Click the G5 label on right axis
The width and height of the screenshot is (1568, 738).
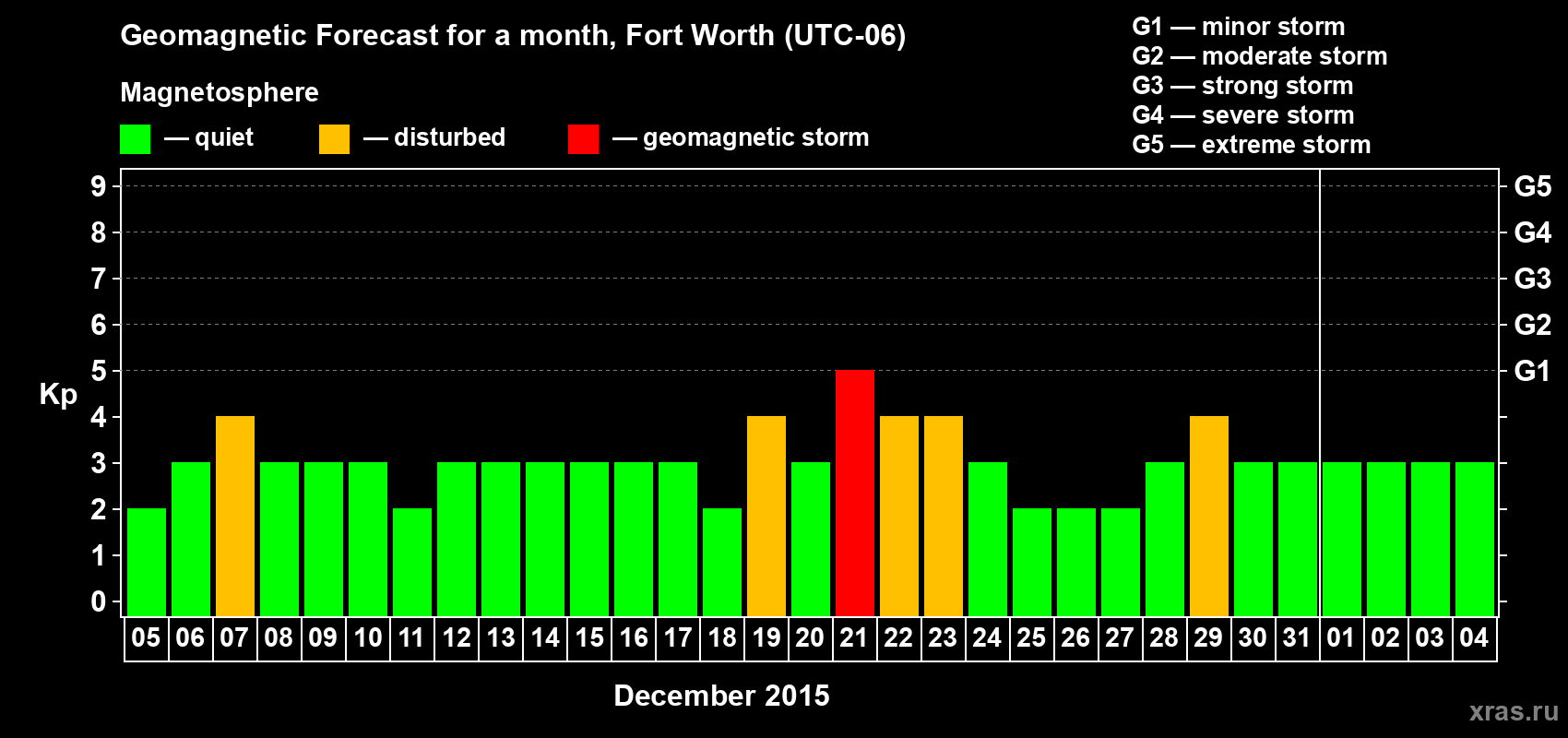click(x=1532, y=186)
